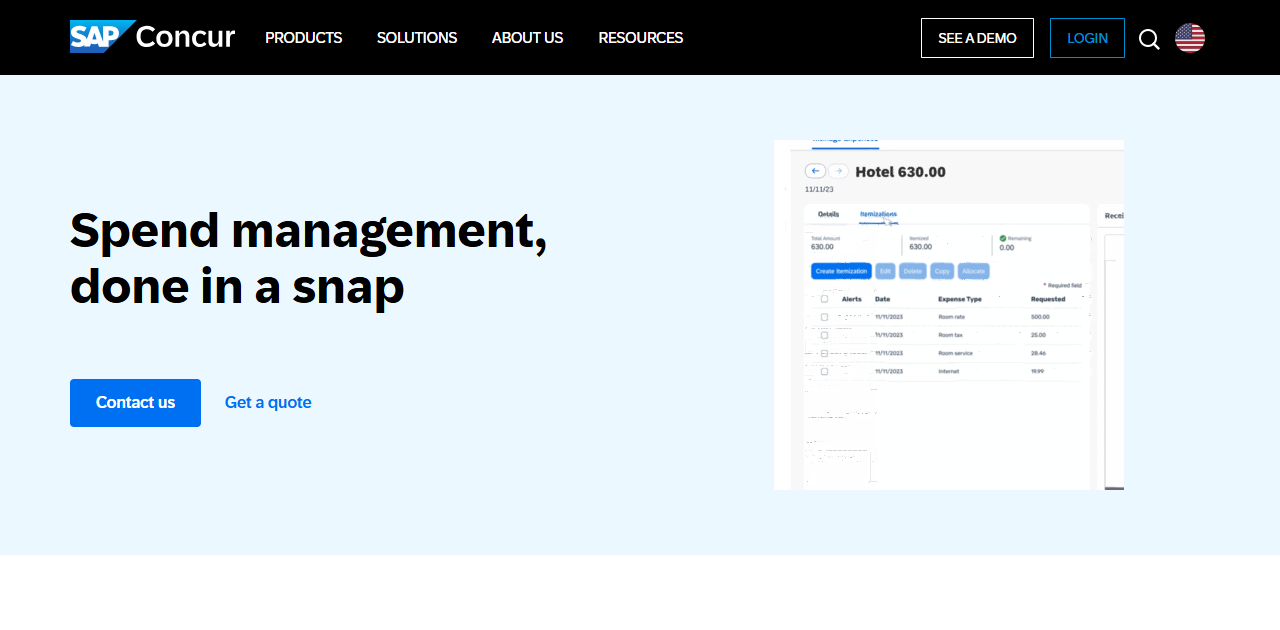Click the Allocate button in itemizations
The width and height of the screenshot is (1280, 630).
pyautogui.click(x=974, y=271)
